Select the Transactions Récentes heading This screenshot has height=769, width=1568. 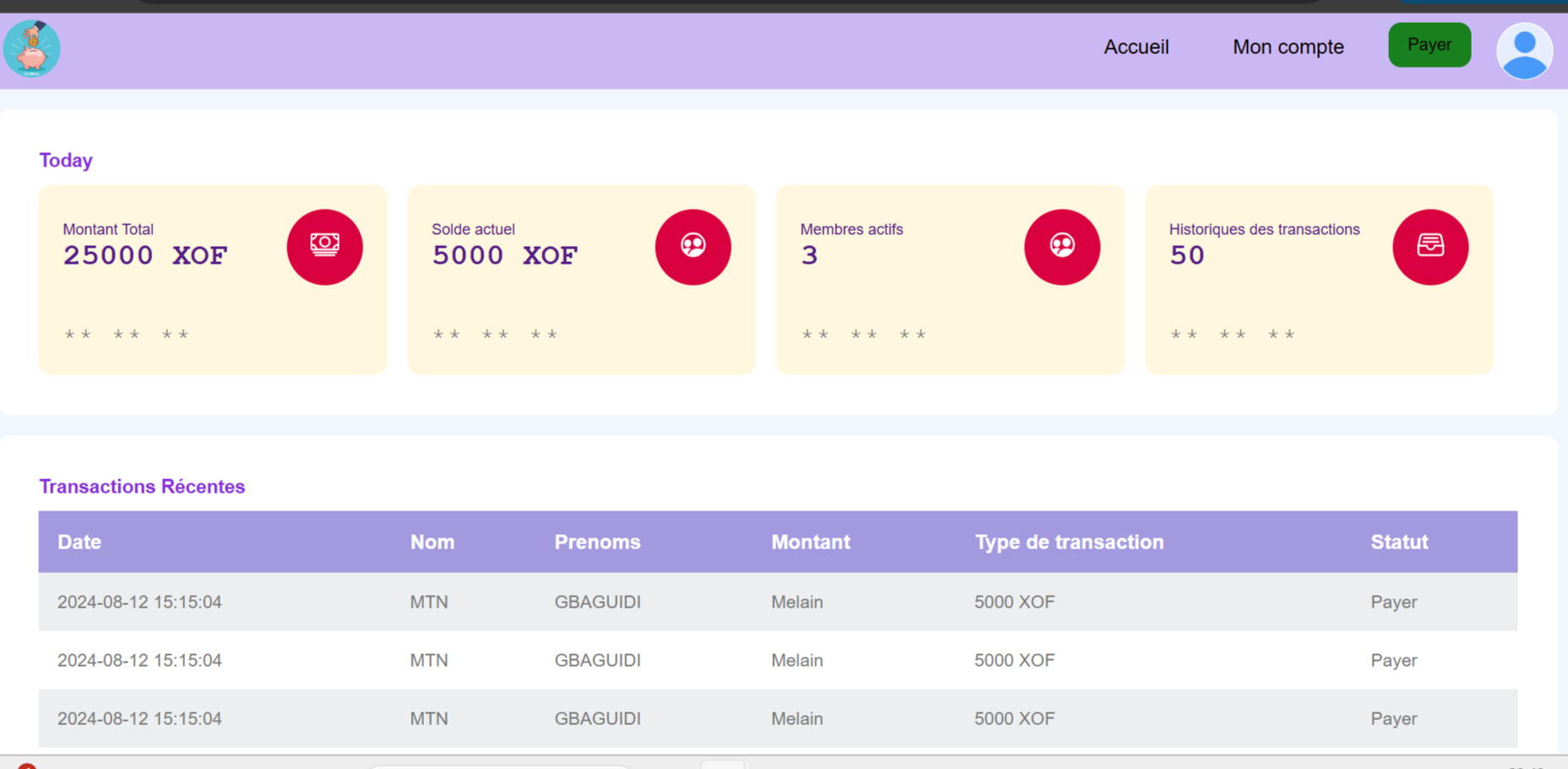pyautogui.click(x=142, y=486)
